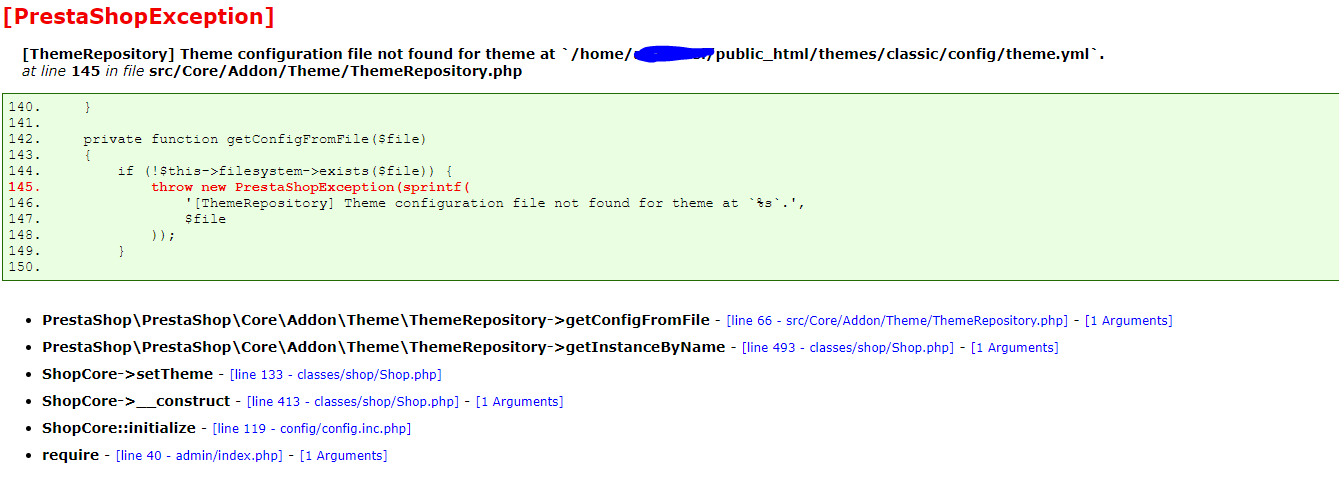
Task: Click the 'Theme configuration file not found' error message
Action: [563, 54]
